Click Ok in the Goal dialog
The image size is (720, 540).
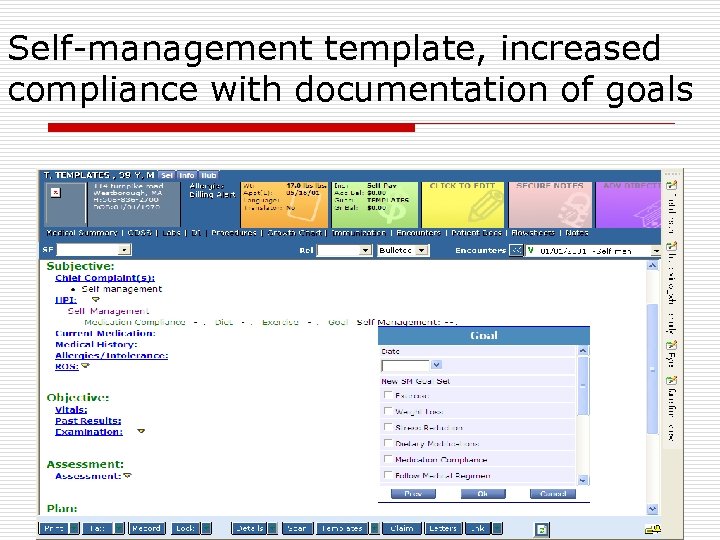[483, 494]
